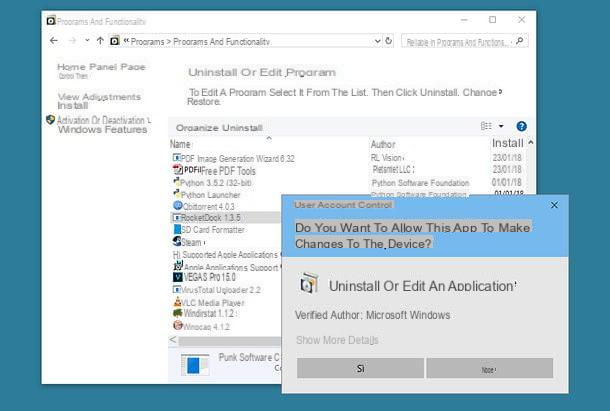Select Apple Applications Support icon
This screenshot has width=610, height=411.
coord(178,265)
